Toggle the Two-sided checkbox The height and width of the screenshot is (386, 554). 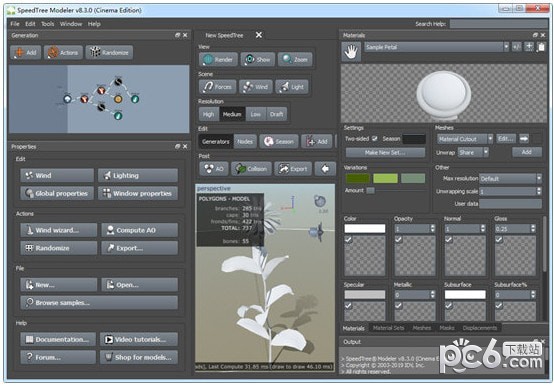click(375, 139)
